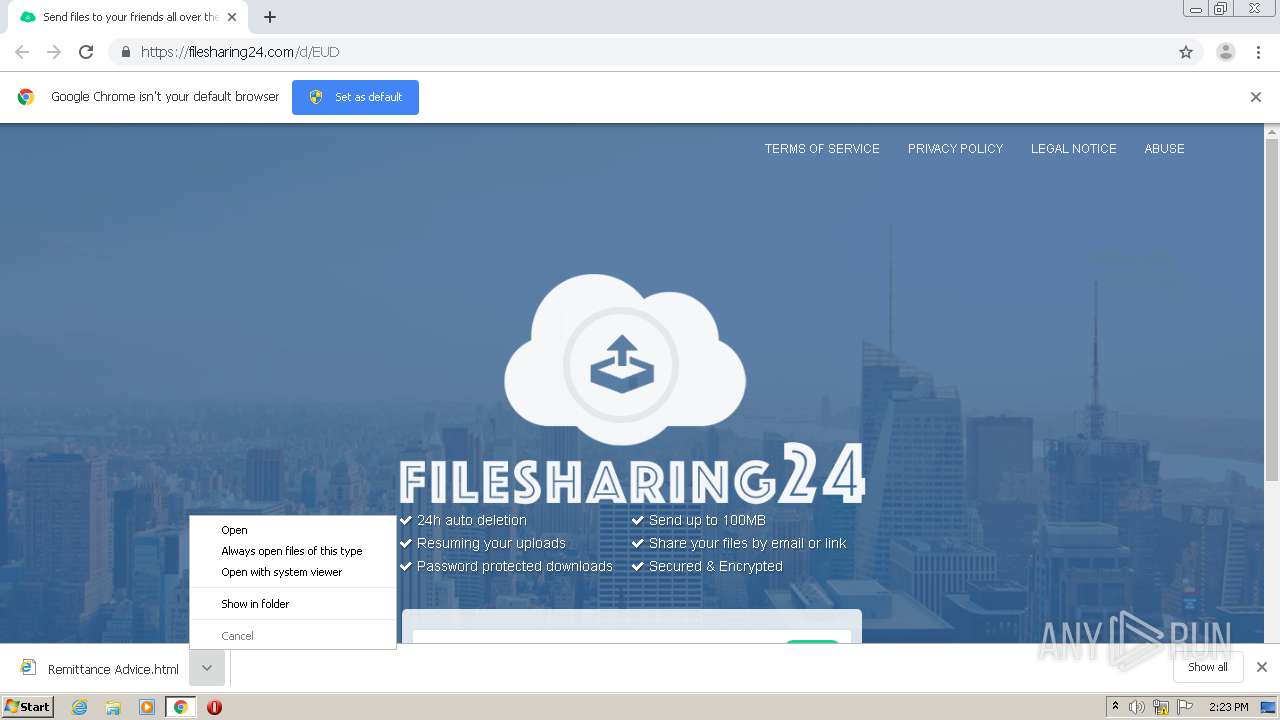Open Chrome's three-dot menu
The image size is (1280, 720).
click(1258, 52)
